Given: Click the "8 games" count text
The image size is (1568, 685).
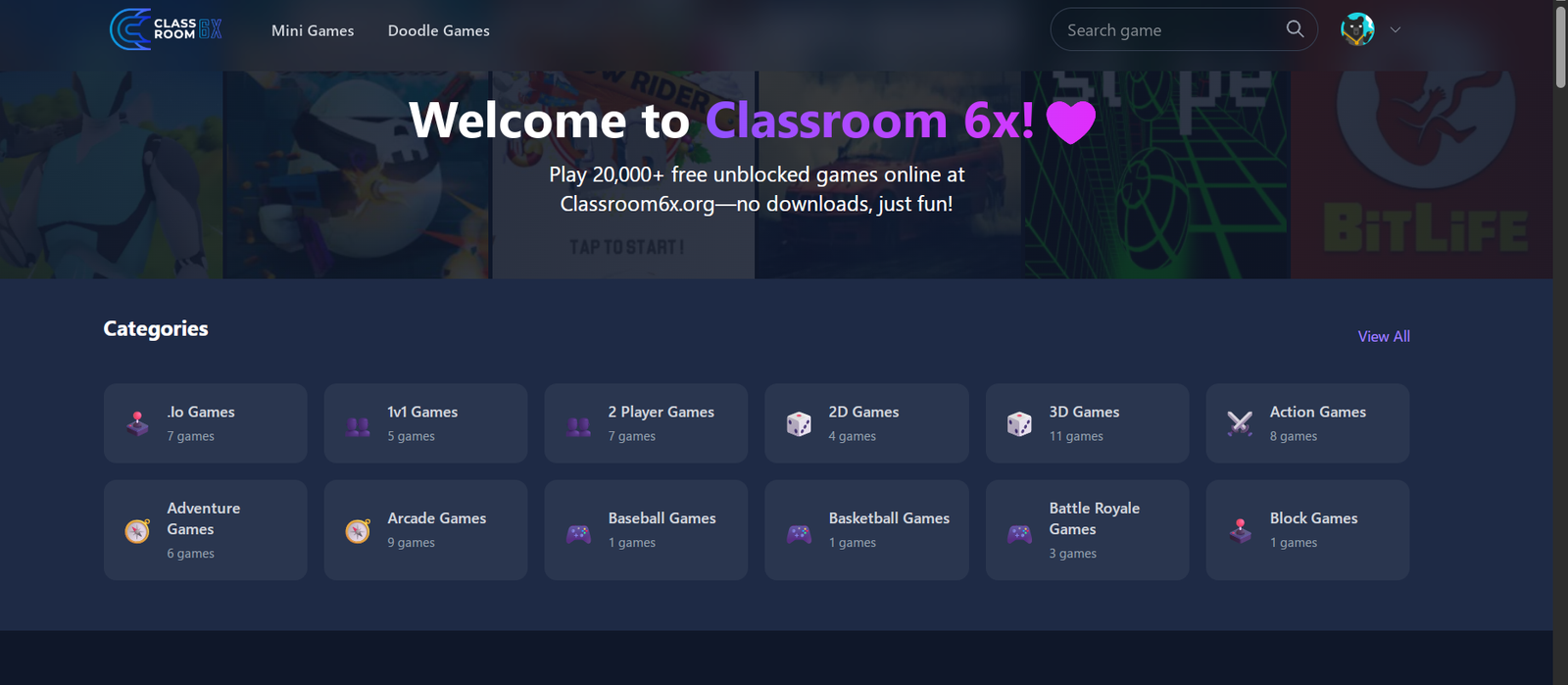Looking at the screenshot, I should click(1294, 436).
